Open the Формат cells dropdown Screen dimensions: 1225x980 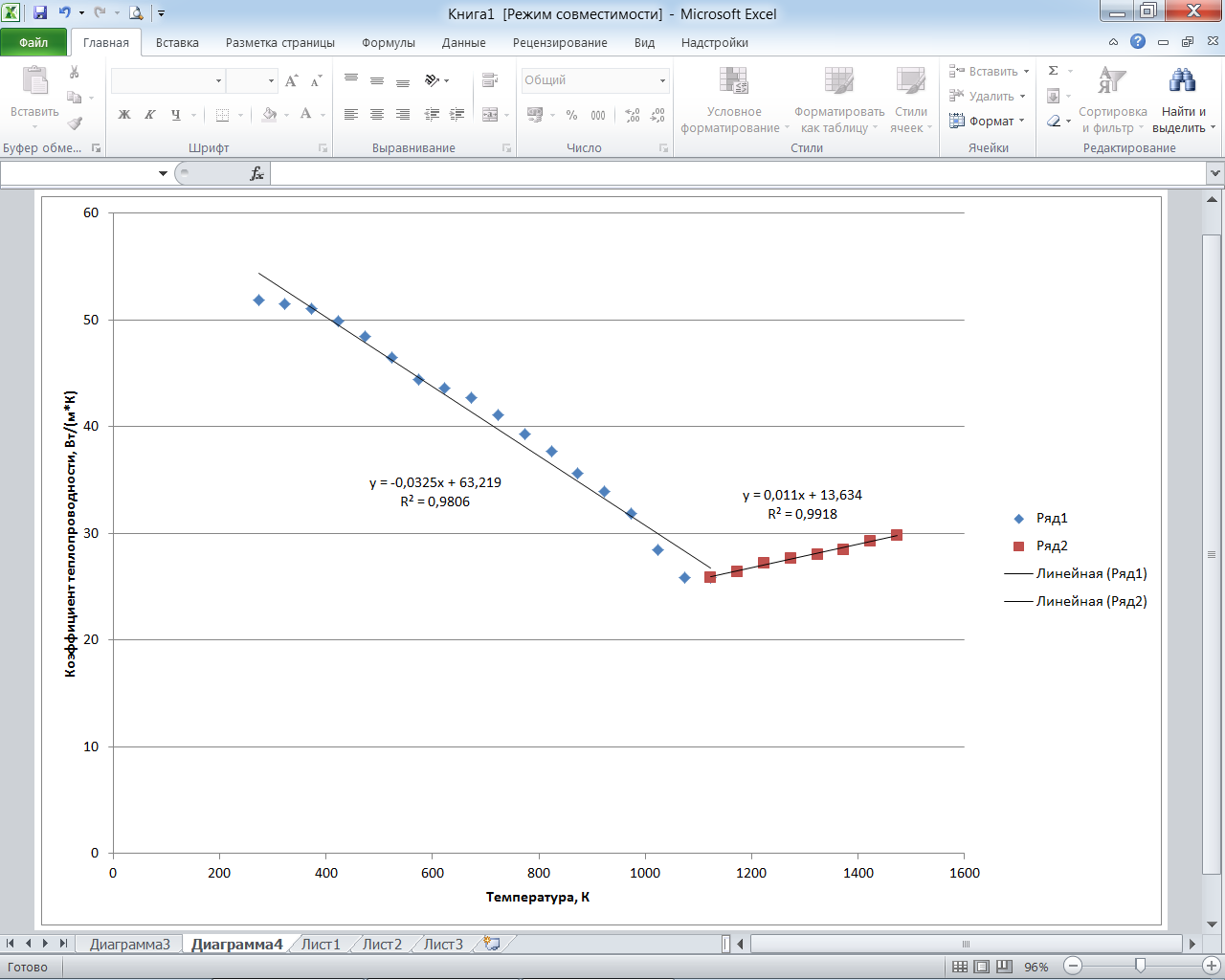[987, 122]
